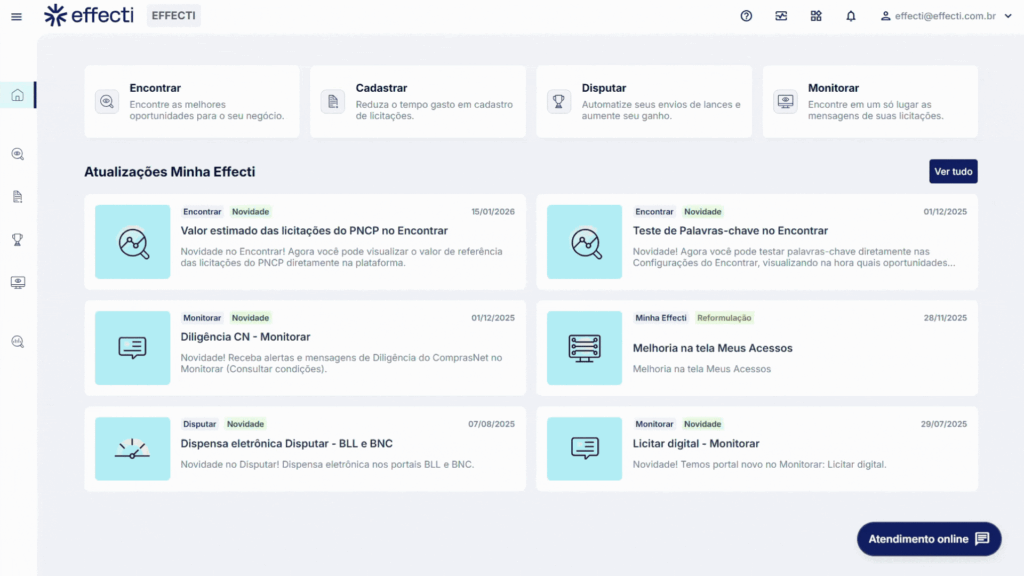Click the Home icon in the sidebar

click(x=17, y=96)
